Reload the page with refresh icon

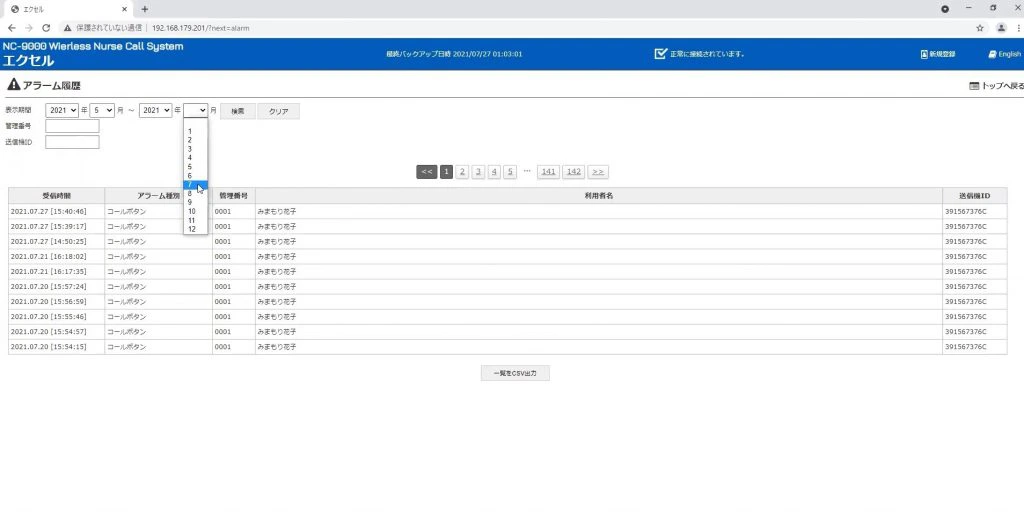coord(47,27)
